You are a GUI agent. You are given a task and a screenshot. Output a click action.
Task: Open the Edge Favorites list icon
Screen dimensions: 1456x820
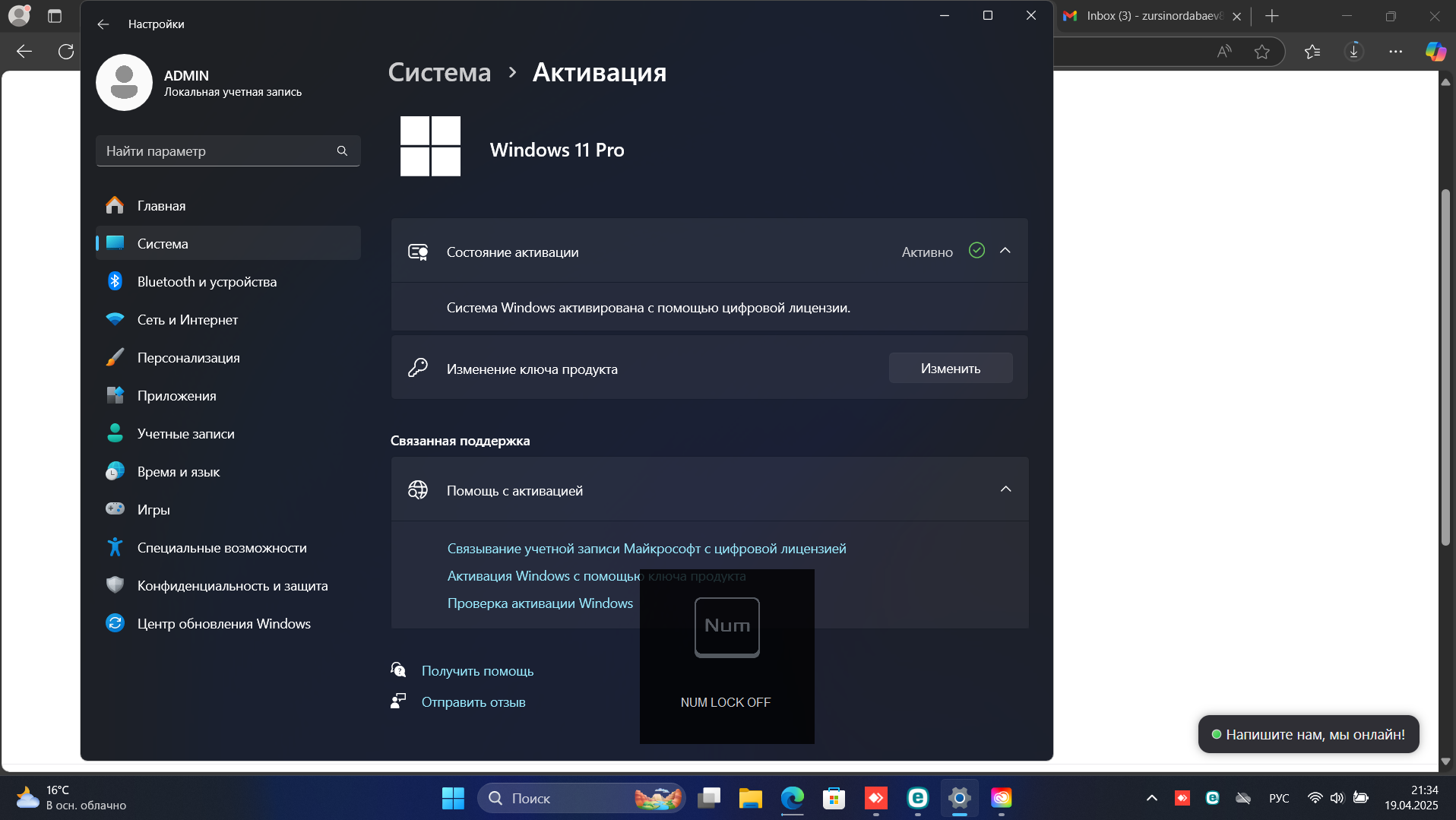click(1312, 52)
